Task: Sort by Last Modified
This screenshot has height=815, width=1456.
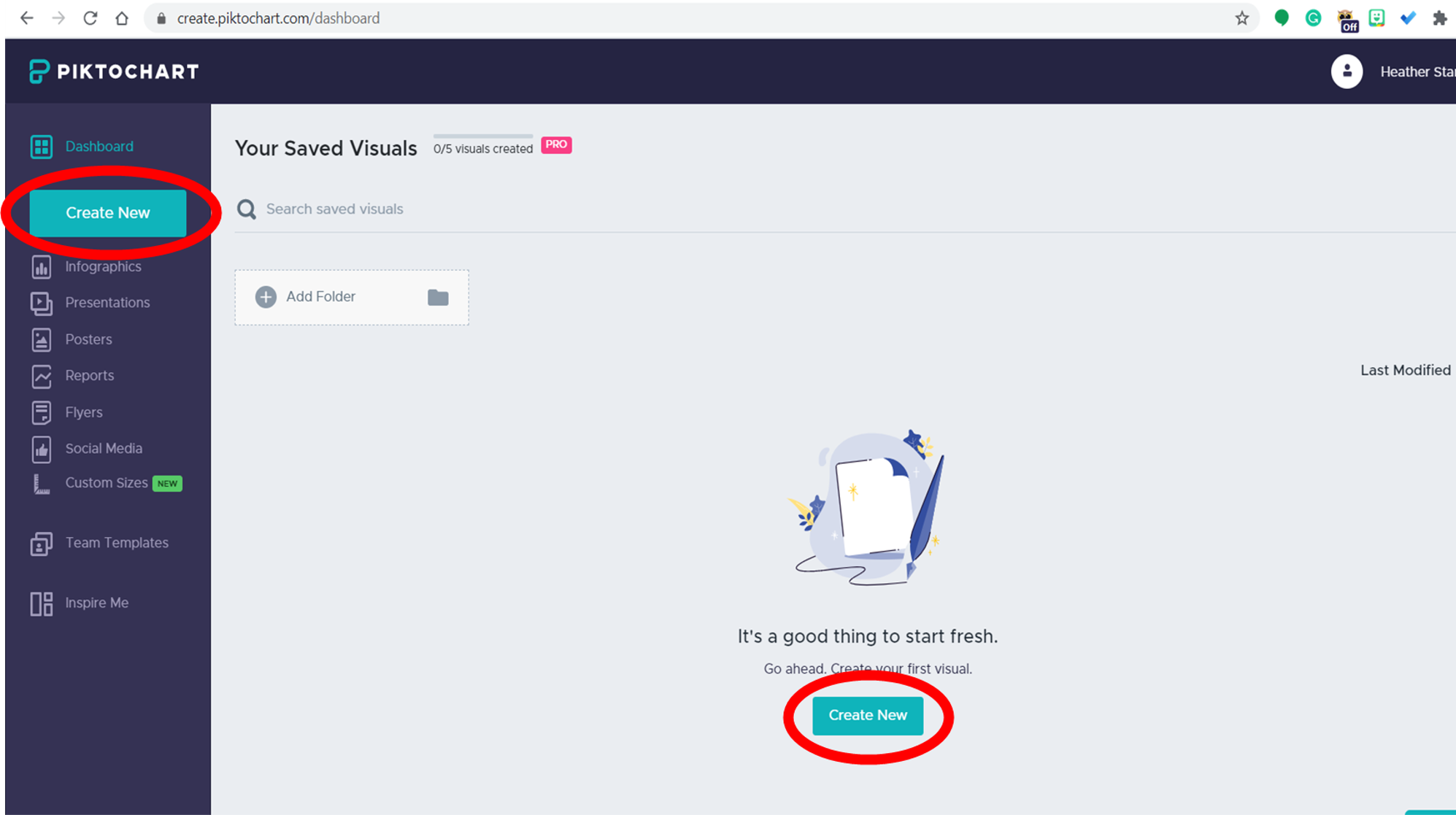Action: (1405, 371)
